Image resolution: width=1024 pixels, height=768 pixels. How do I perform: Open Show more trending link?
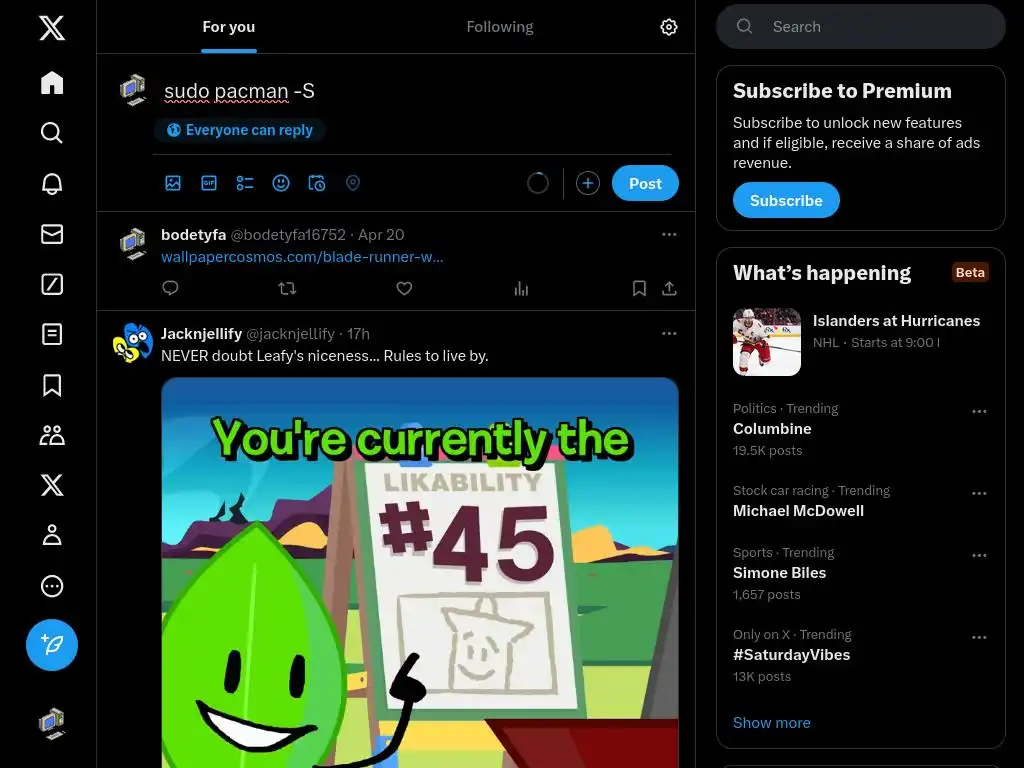coord(771,722)
